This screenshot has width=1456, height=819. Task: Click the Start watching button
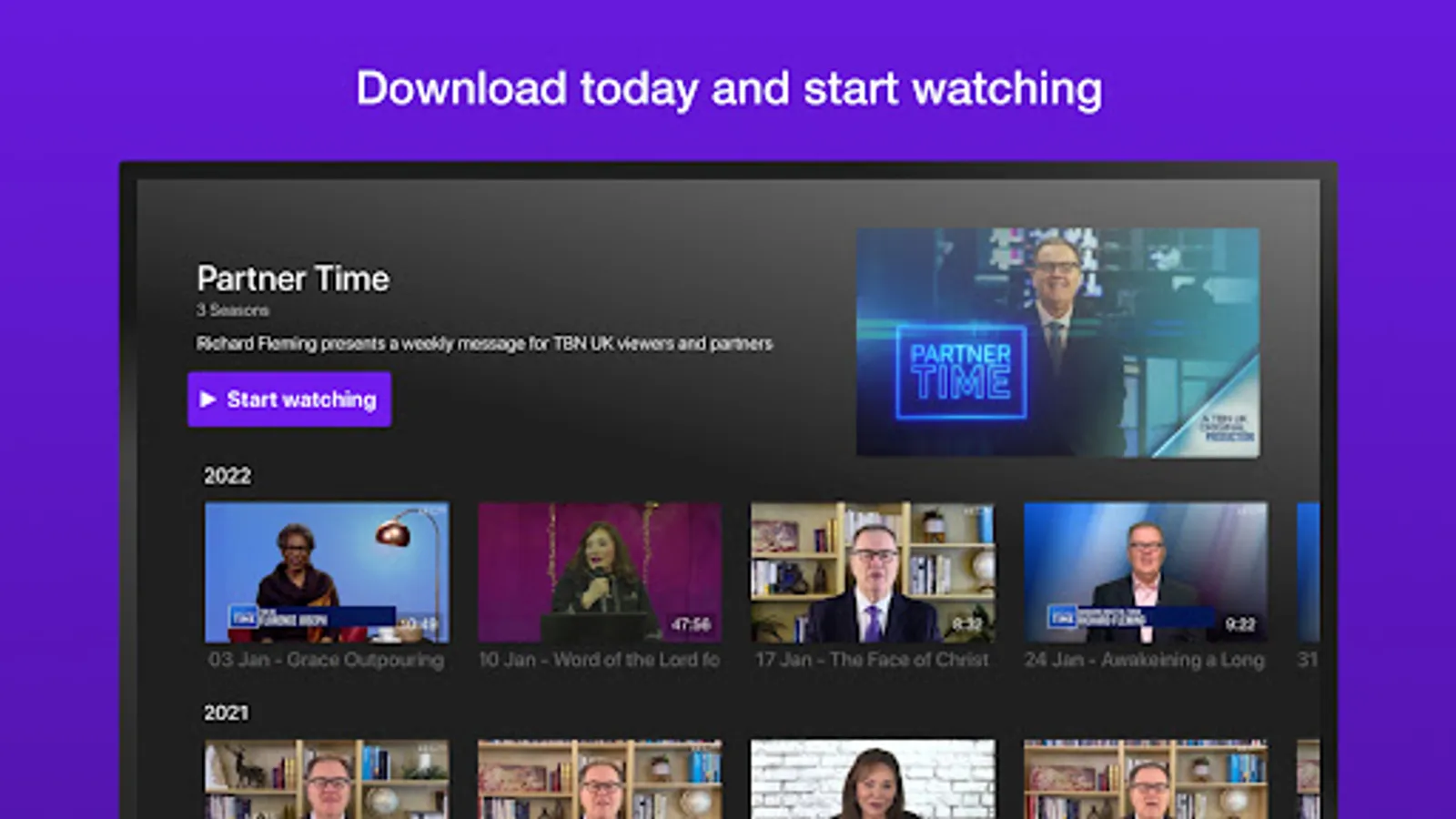coord(289,399)
